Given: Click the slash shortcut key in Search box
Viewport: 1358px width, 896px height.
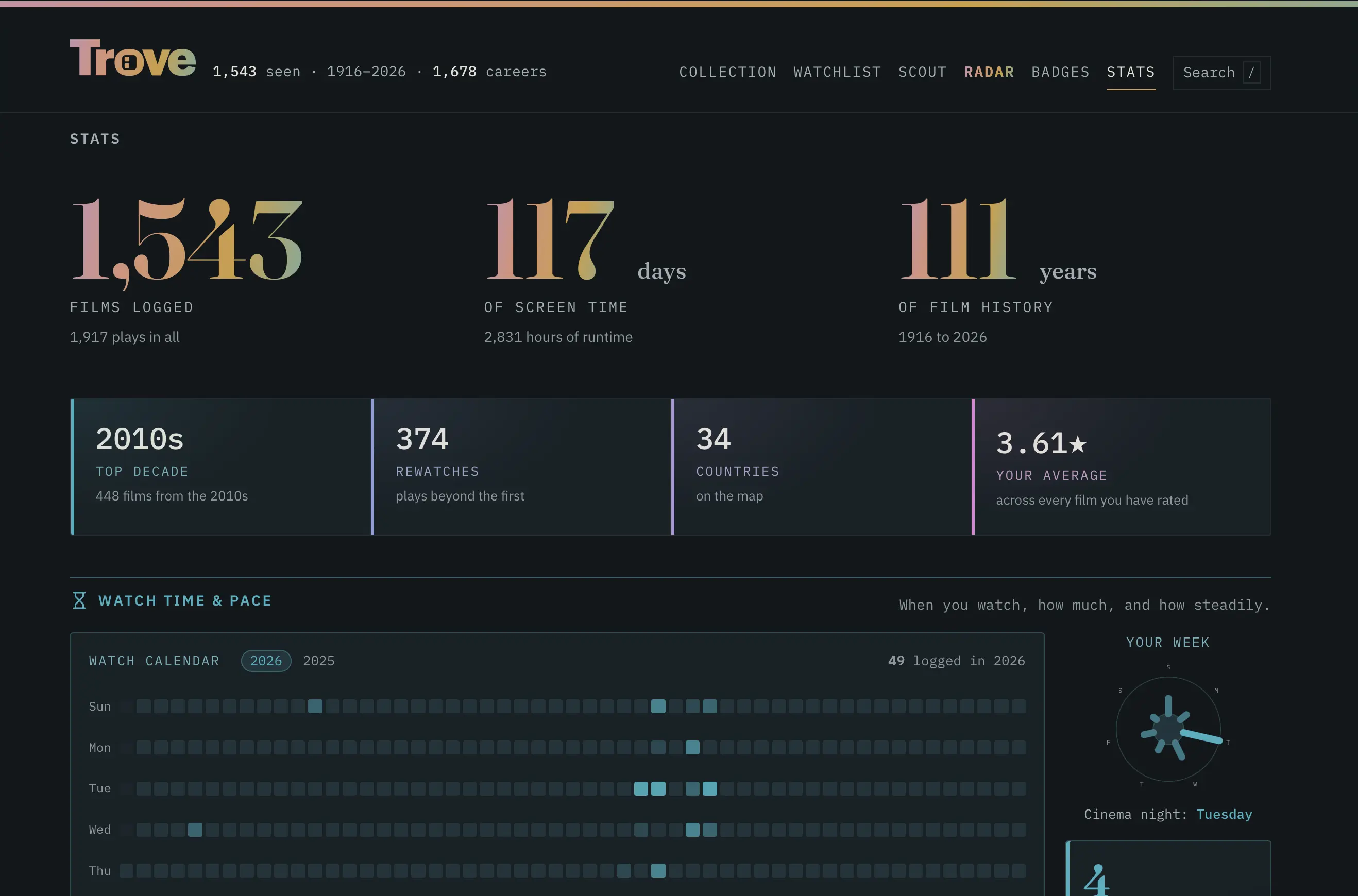Looking at the screenshot, I should (1251, 73).
